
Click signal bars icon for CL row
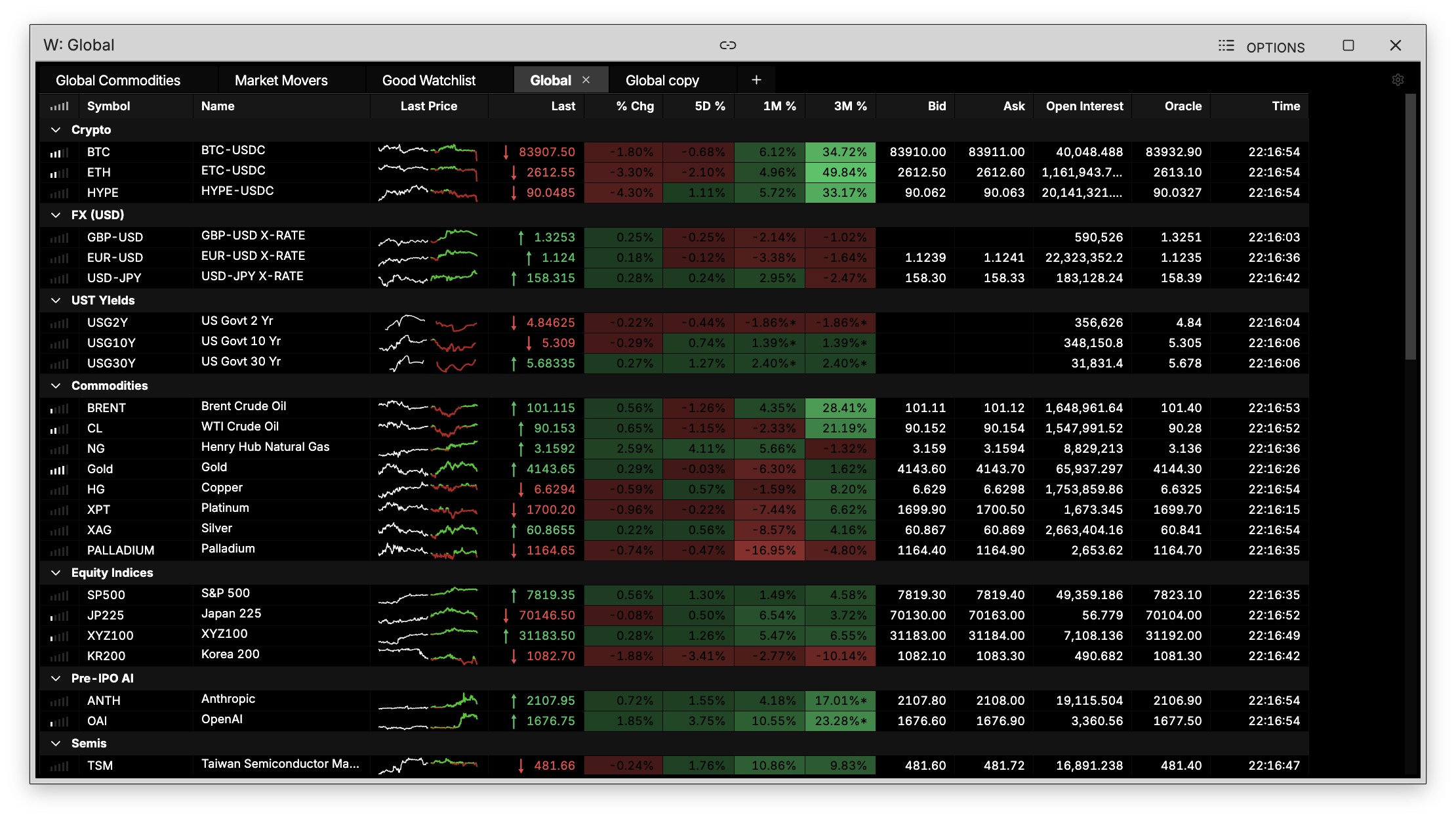59,429
